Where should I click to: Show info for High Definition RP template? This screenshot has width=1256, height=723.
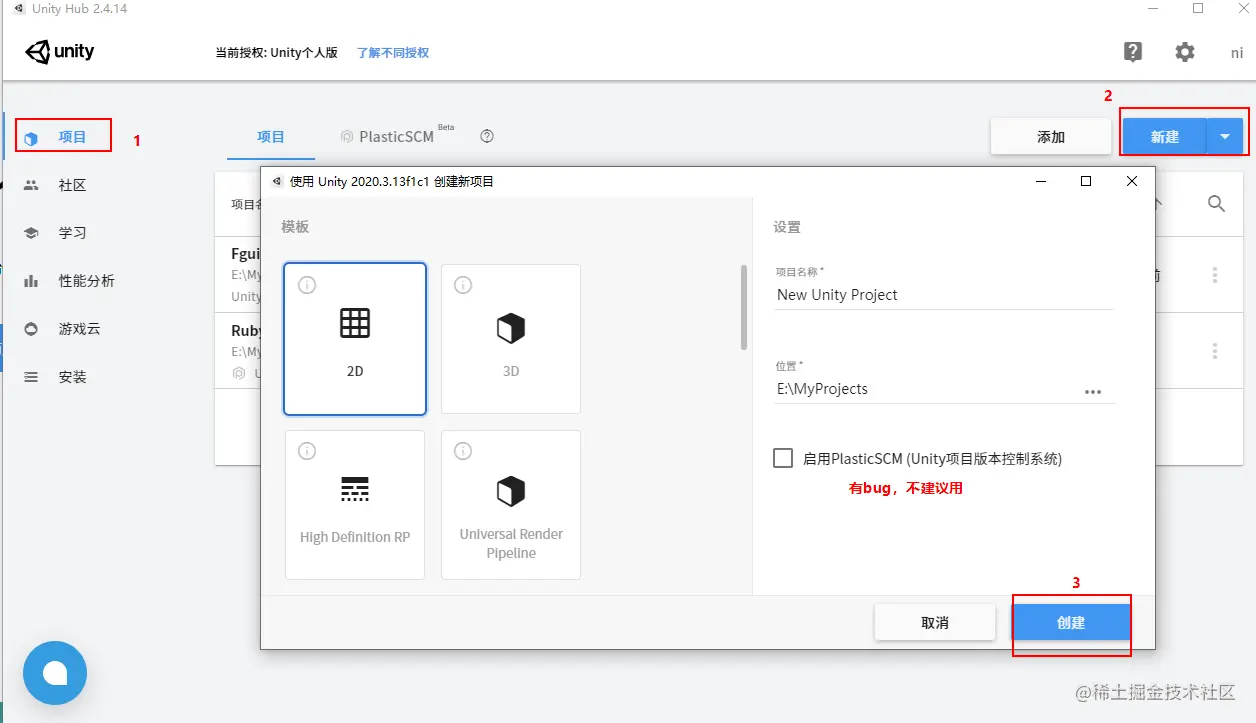point(307,451)
